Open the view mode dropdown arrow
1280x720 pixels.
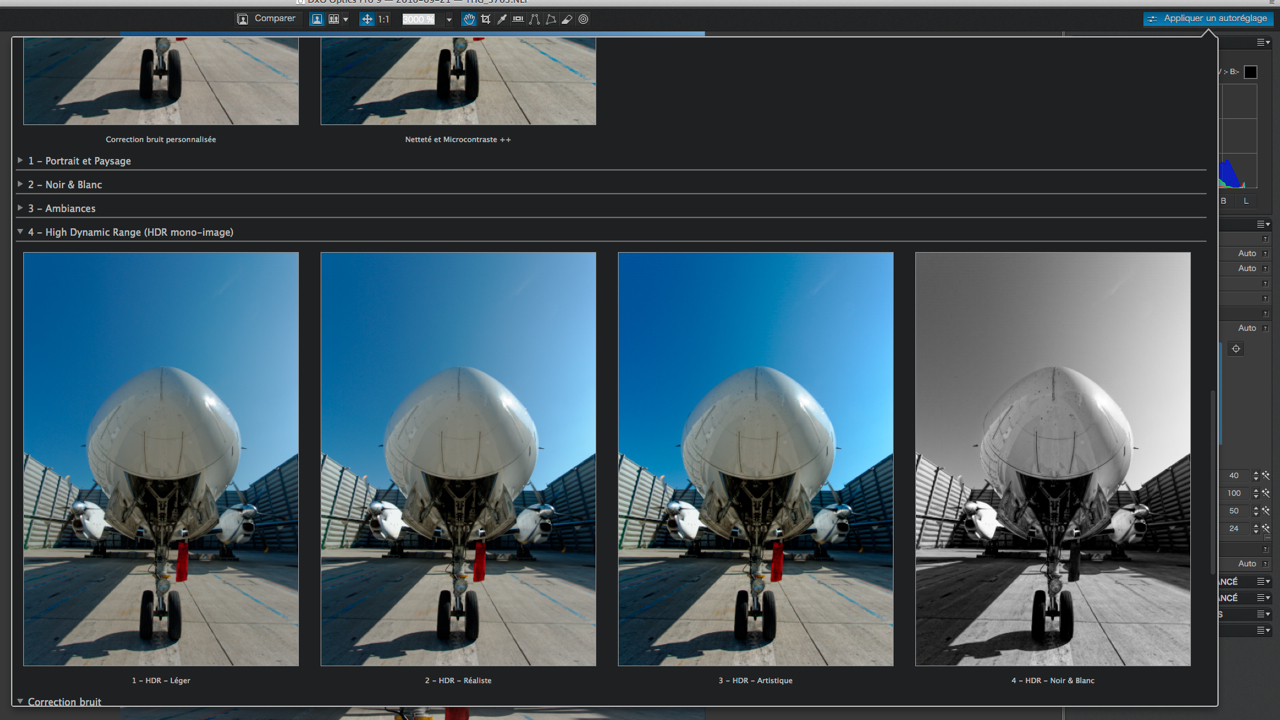(x=346, y=19)
